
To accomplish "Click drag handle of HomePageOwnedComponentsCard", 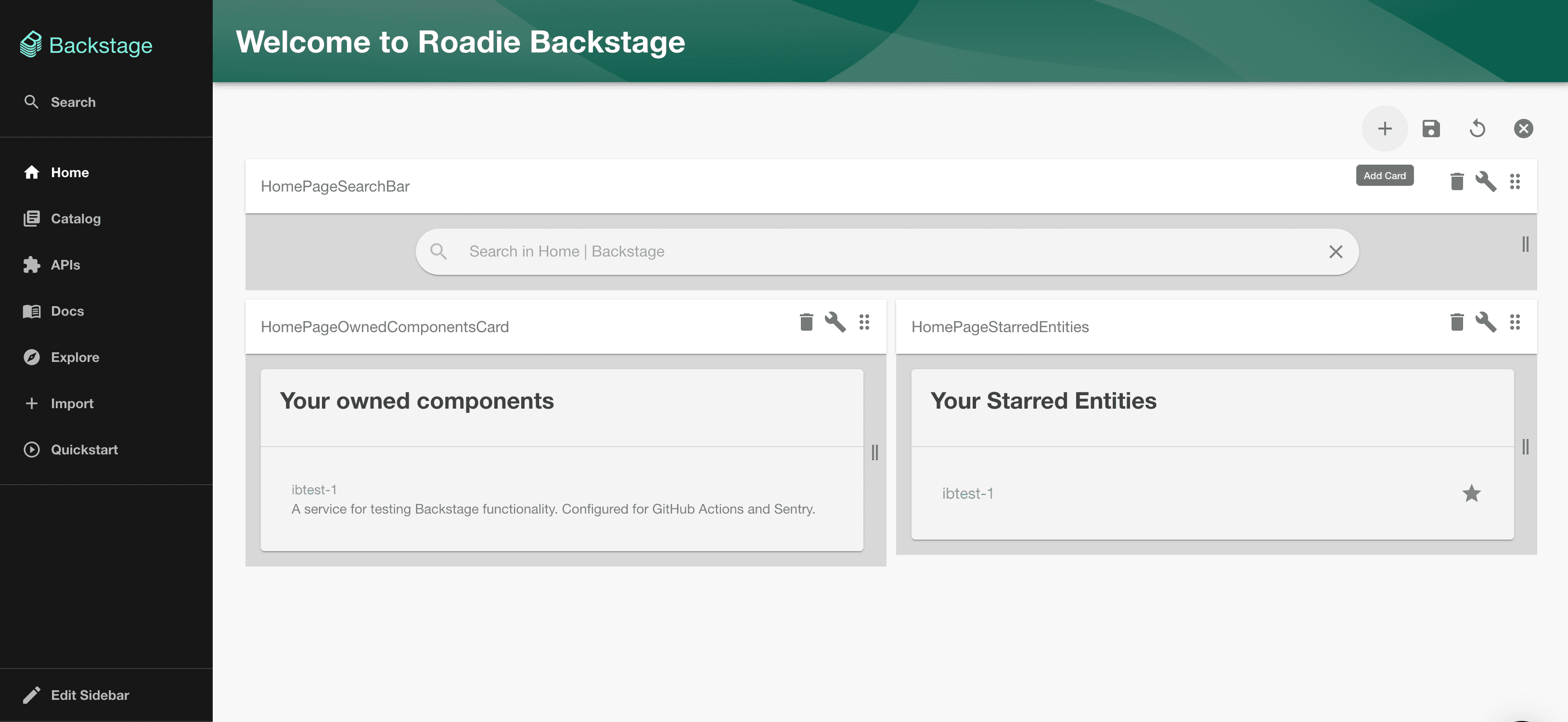I will click(x=864, y=322).
